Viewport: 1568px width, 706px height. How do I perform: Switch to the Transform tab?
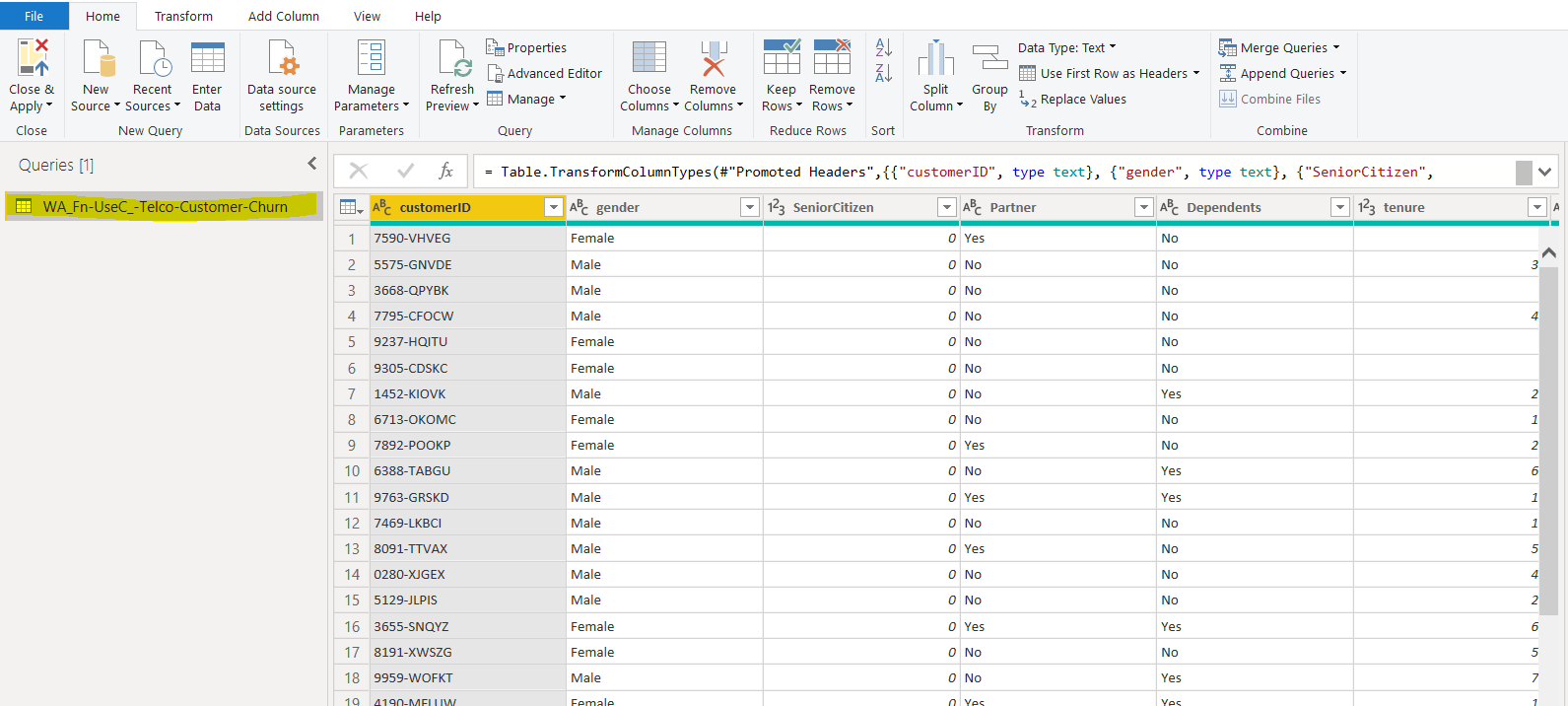click(183, 16)
